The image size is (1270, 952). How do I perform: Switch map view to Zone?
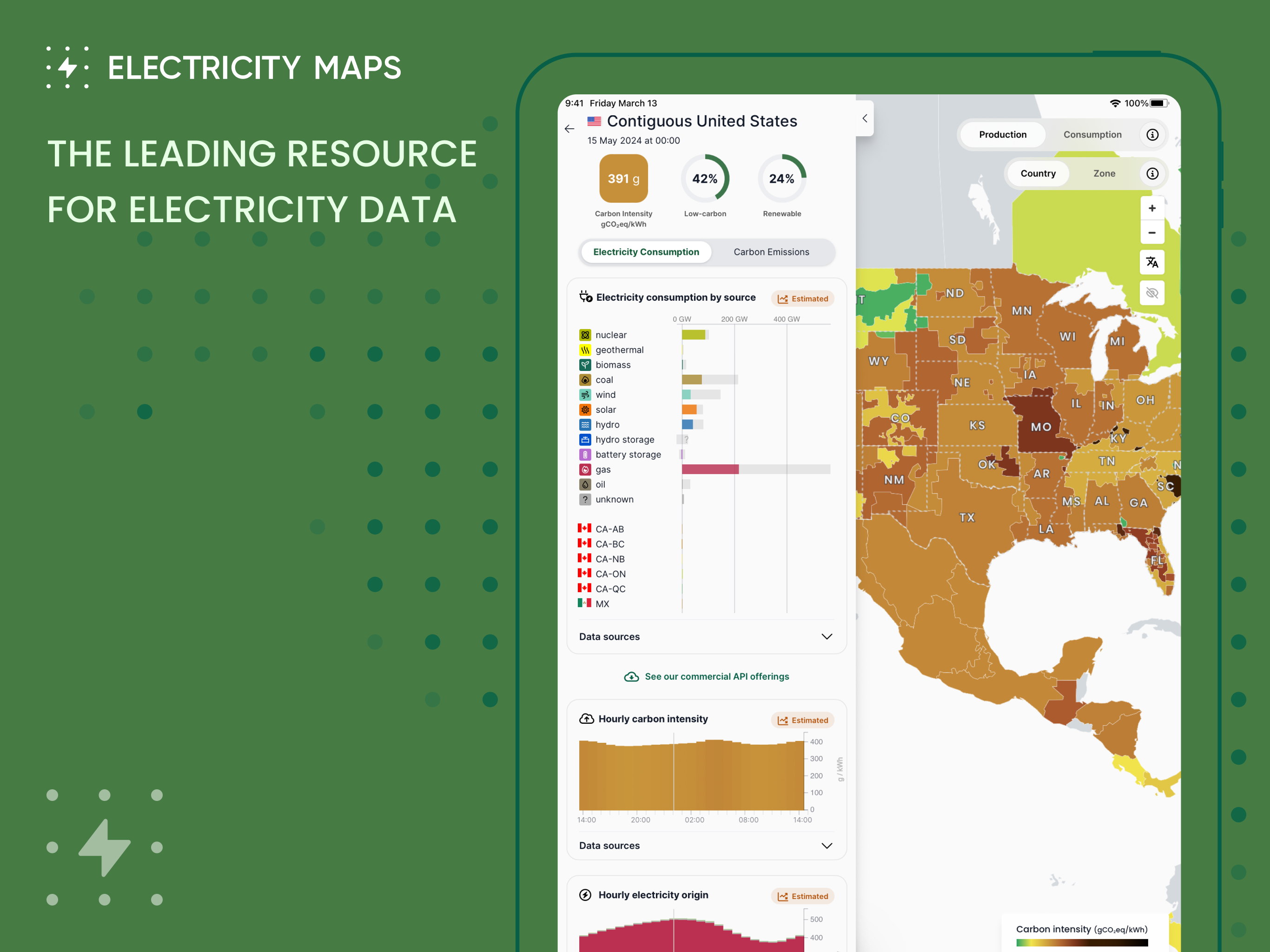pos(1104,173)
